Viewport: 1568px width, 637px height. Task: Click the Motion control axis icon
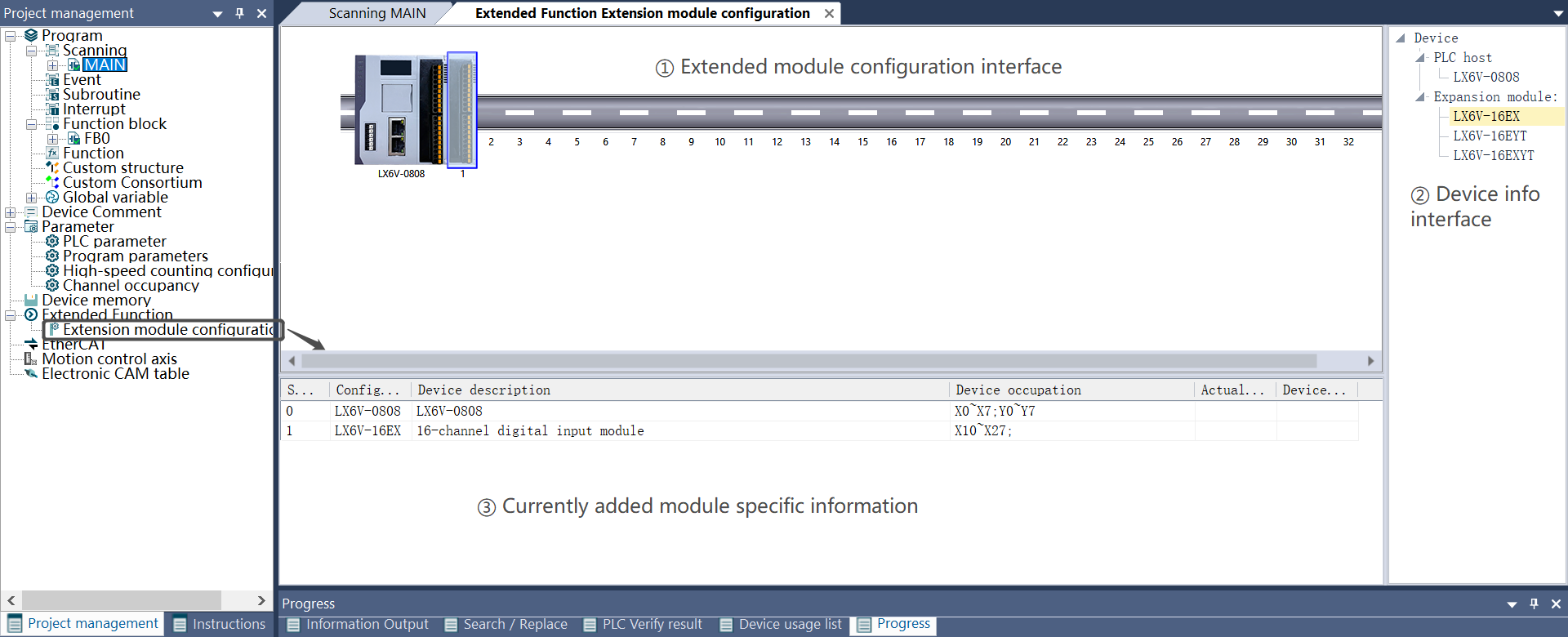pos(31,359)
